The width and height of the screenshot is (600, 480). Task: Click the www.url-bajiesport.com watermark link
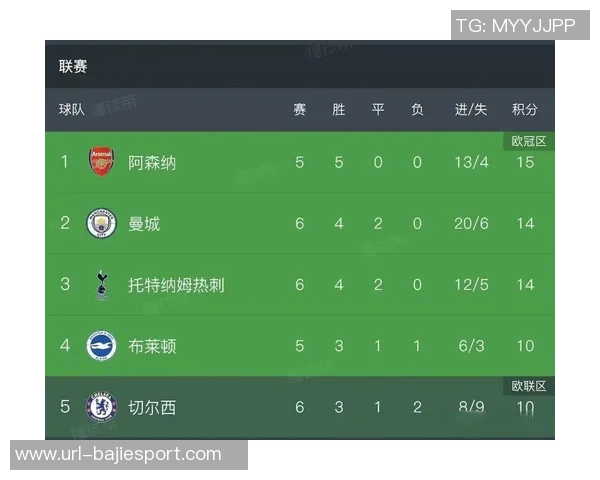119,455
